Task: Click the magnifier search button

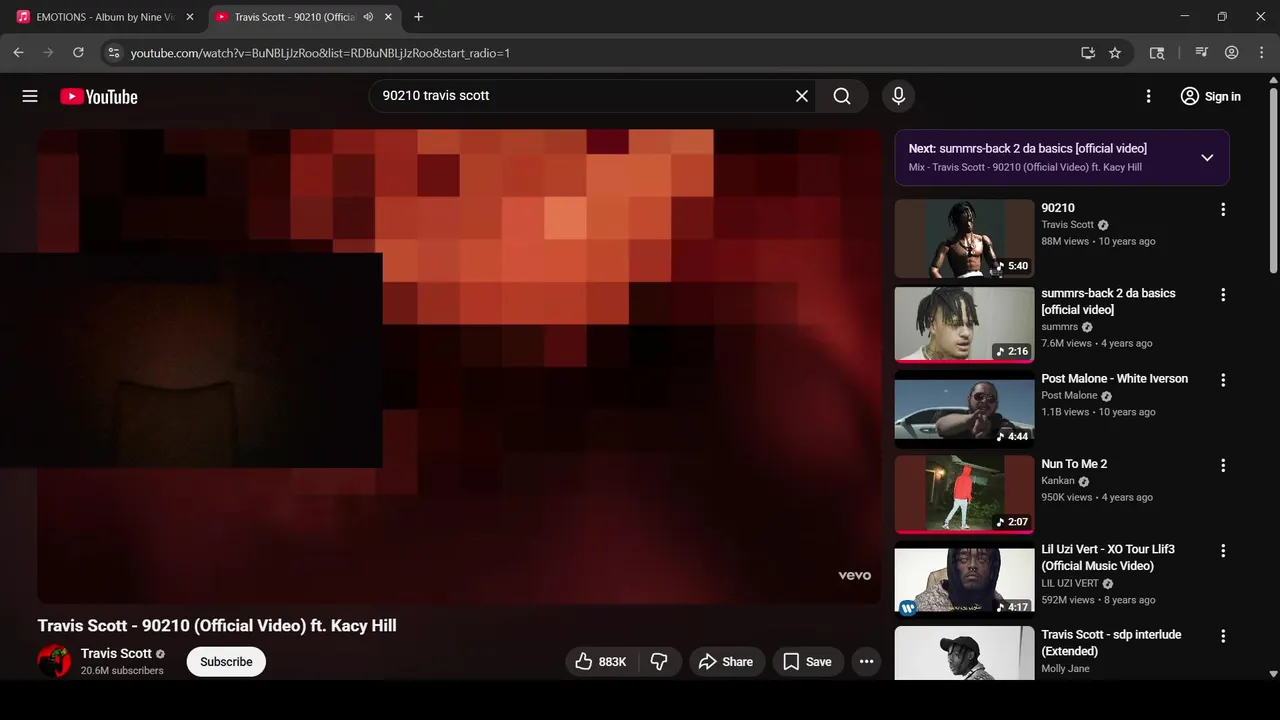Action: [x=842, y=96]
